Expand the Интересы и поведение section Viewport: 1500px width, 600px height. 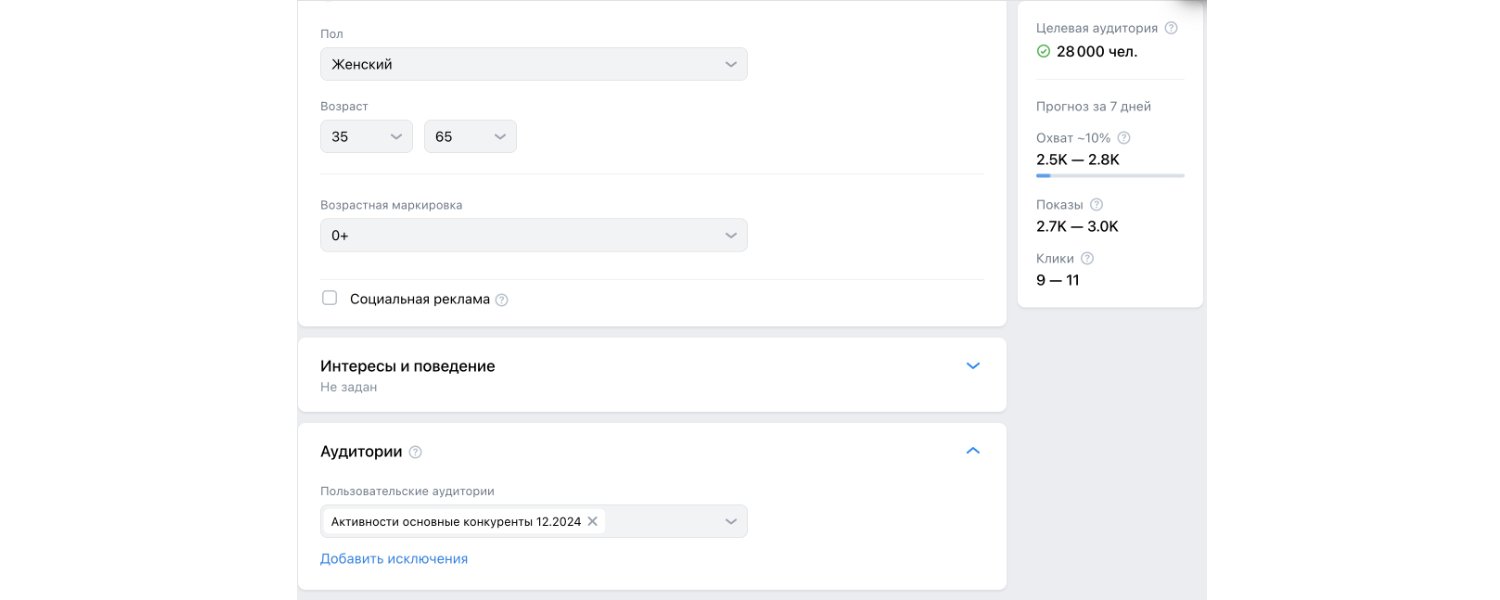(973, 366)
